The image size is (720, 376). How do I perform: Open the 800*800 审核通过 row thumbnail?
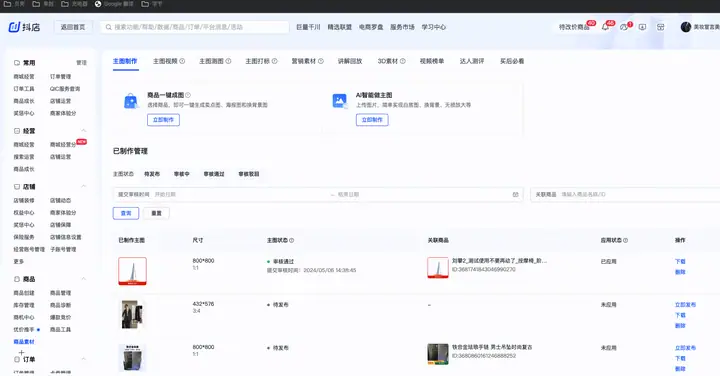tap(133, 271)
